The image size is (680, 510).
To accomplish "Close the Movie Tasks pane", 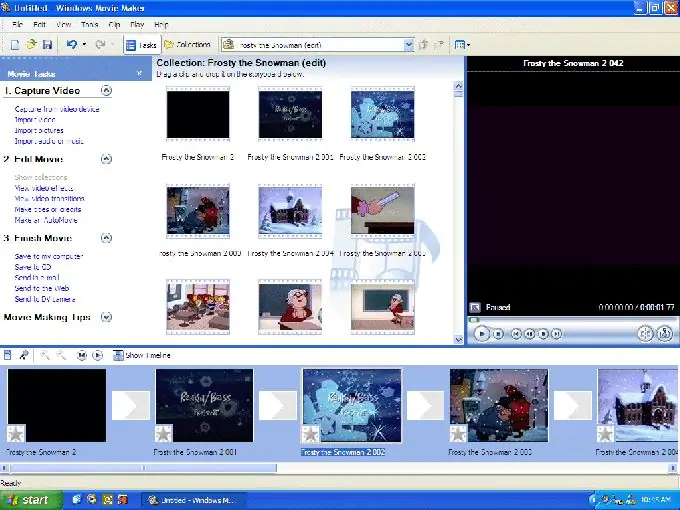I will (x=139, y=73).
